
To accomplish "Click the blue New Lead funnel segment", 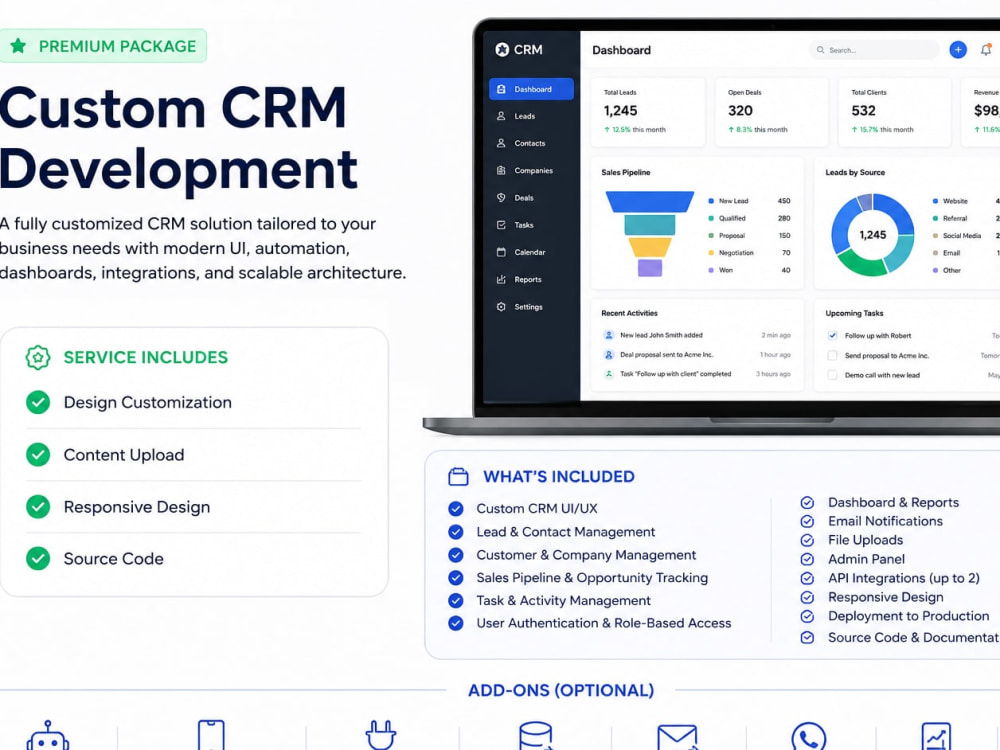I will point(650,202).
